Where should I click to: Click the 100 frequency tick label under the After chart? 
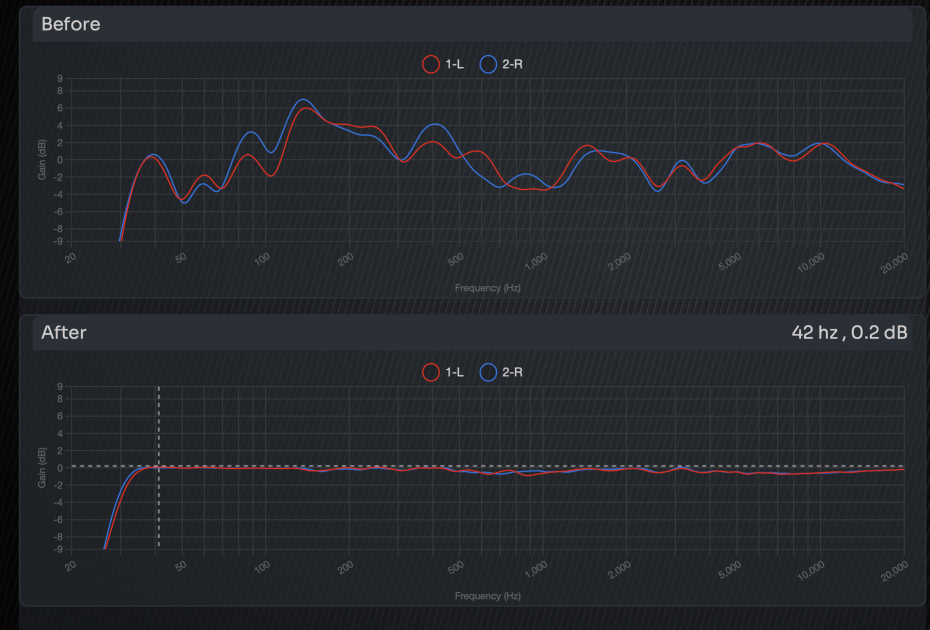[262, 567]
